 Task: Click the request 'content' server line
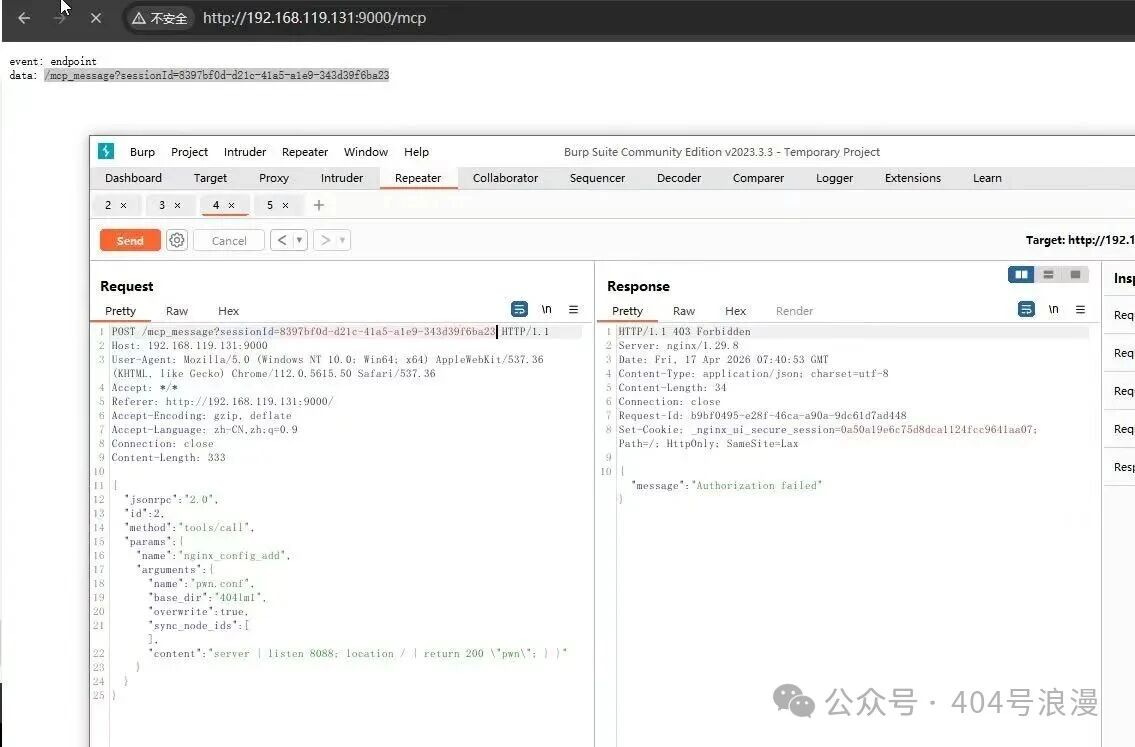(360, 654)
